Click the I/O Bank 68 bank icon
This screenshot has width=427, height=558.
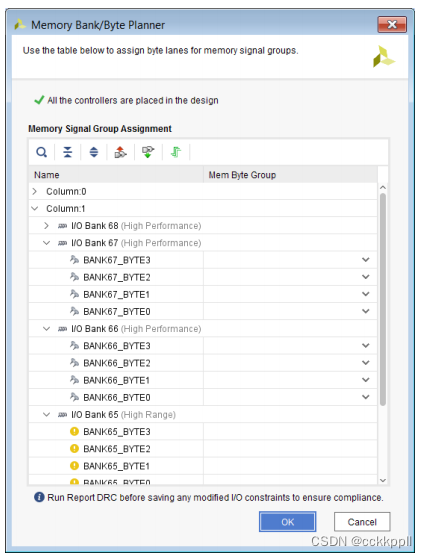click(62, 226)
